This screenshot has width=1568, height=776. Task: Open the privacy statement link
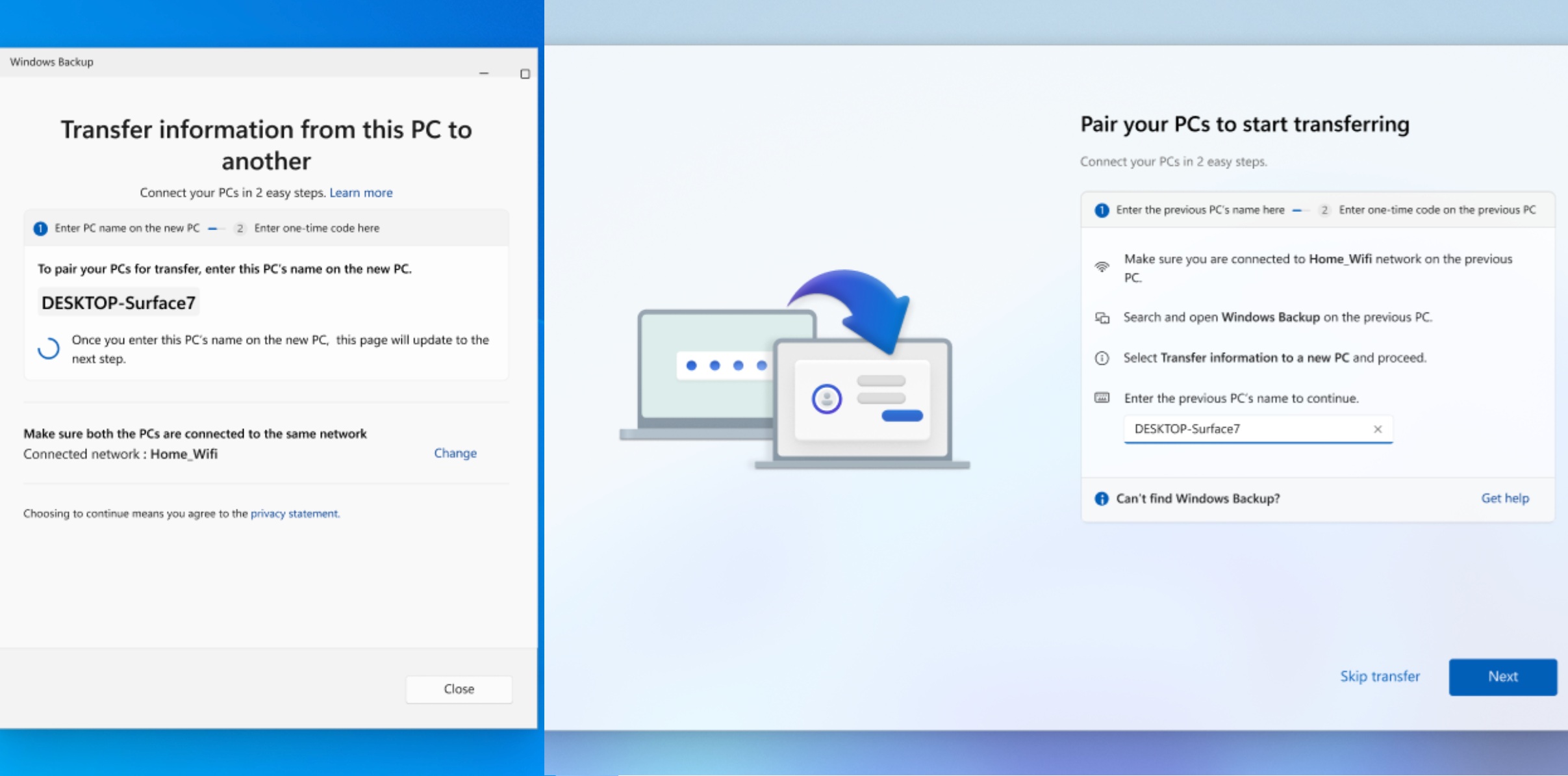294,513
